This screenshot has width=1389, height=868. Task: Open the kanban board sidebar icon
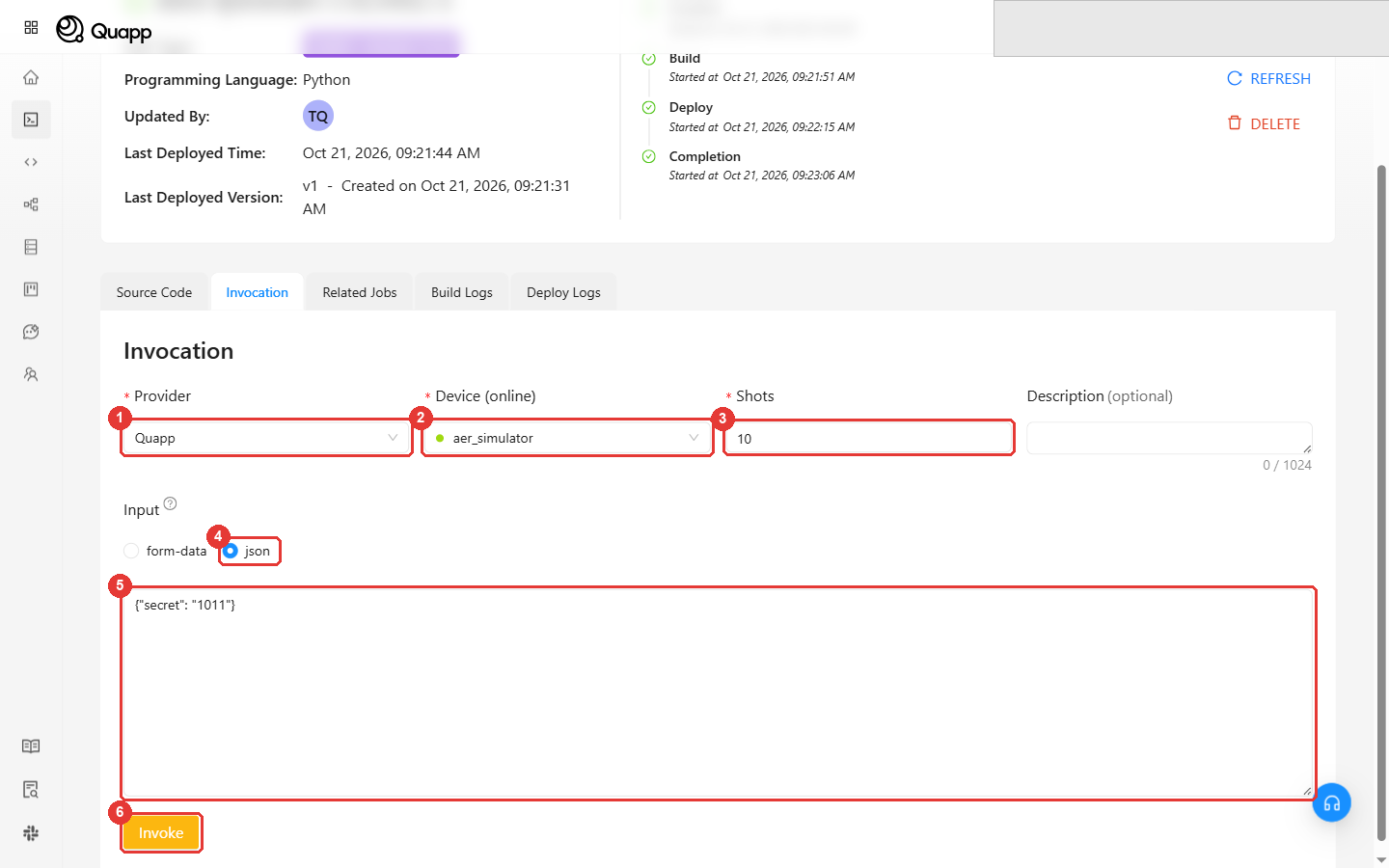31,289
